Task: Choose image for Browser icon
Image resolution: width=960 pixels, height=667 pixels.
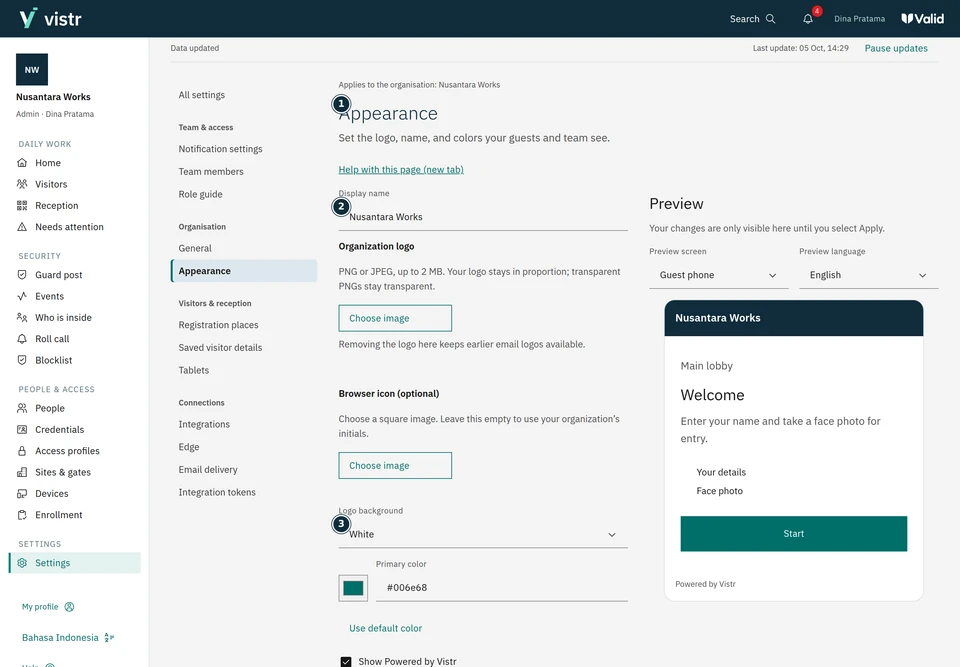Action: (395, 465)
